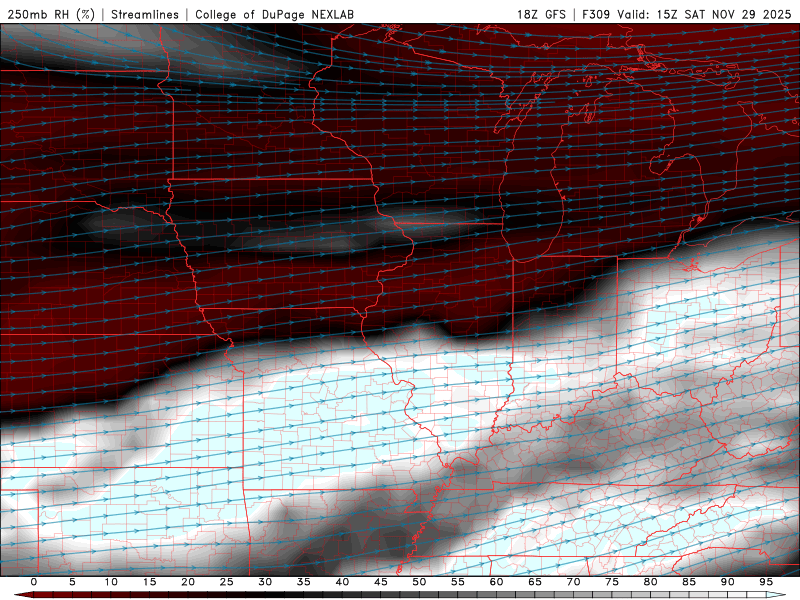Click the 5 tick label on color scale

tap(72, 582)
